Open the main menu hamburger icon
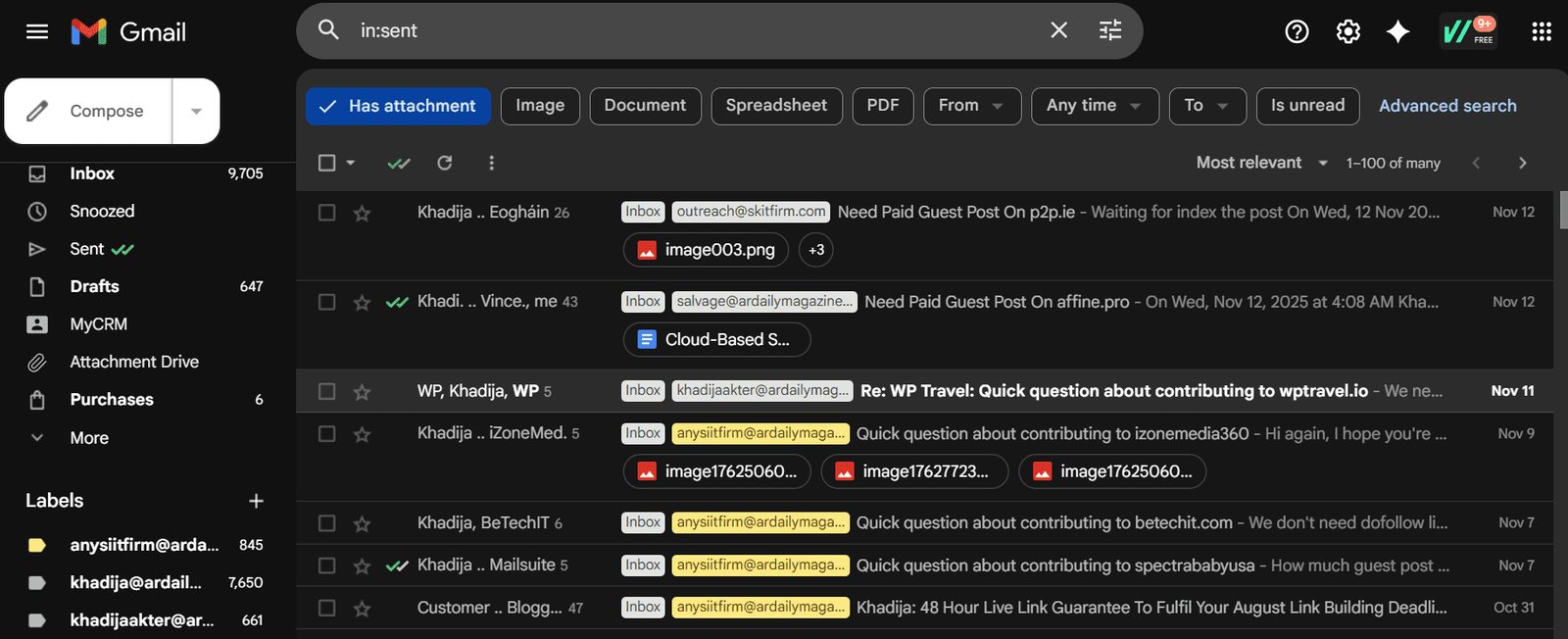1568x639 pixels. tap(37, 32)
